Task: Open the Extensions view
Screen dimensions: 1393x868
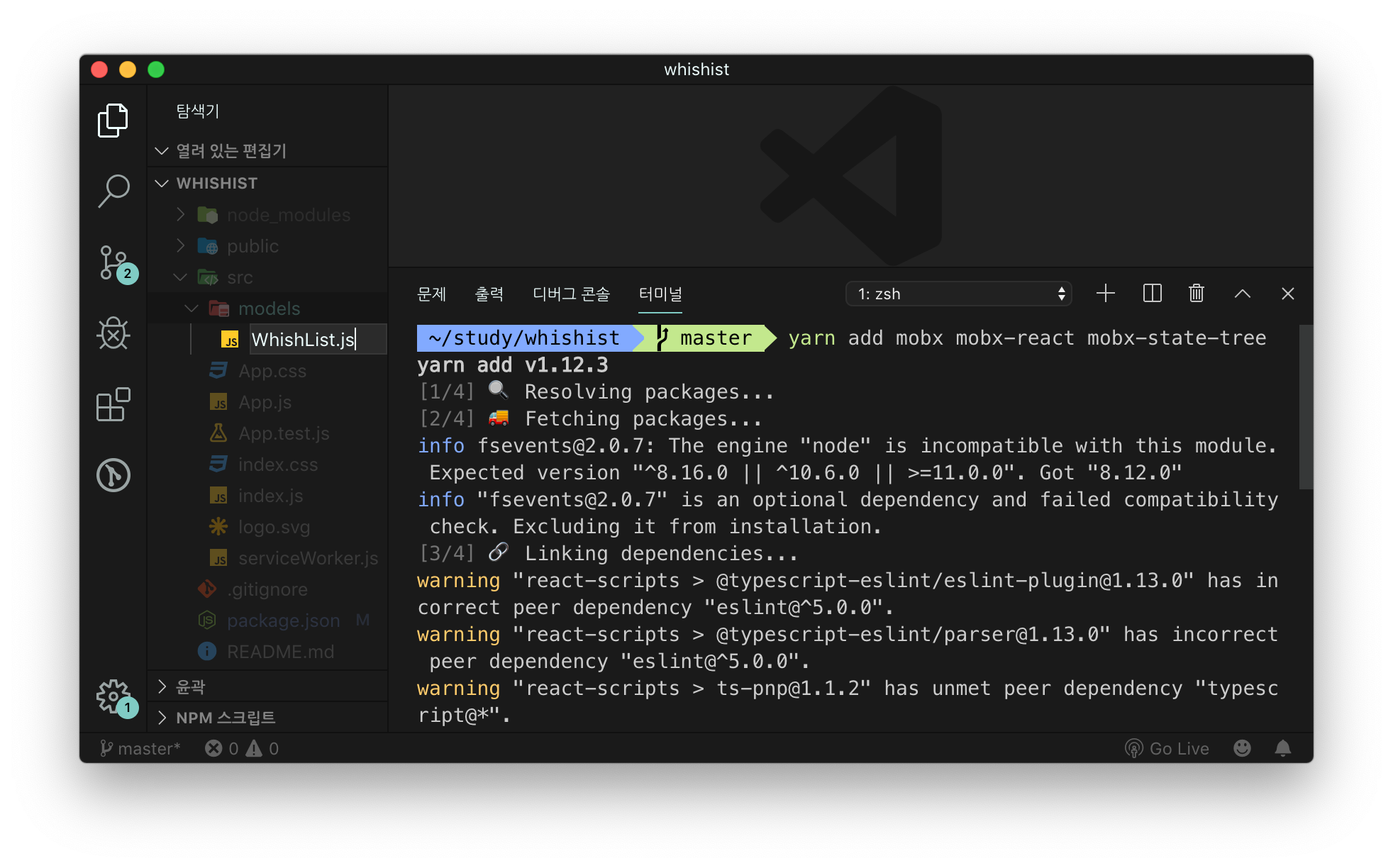Action: point(113,404)
